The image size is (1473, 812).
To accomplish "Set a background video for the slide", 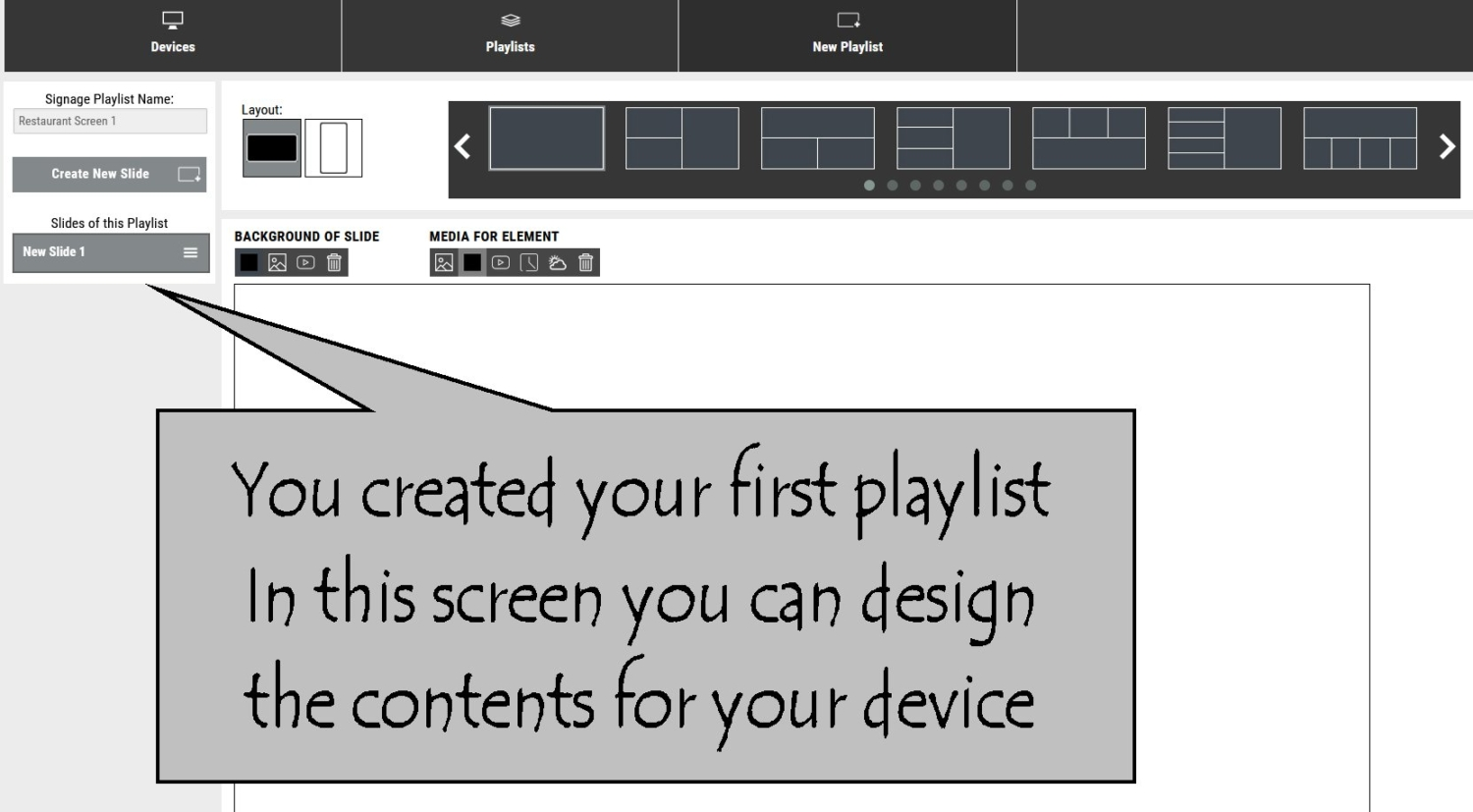I will click(305, 263).
